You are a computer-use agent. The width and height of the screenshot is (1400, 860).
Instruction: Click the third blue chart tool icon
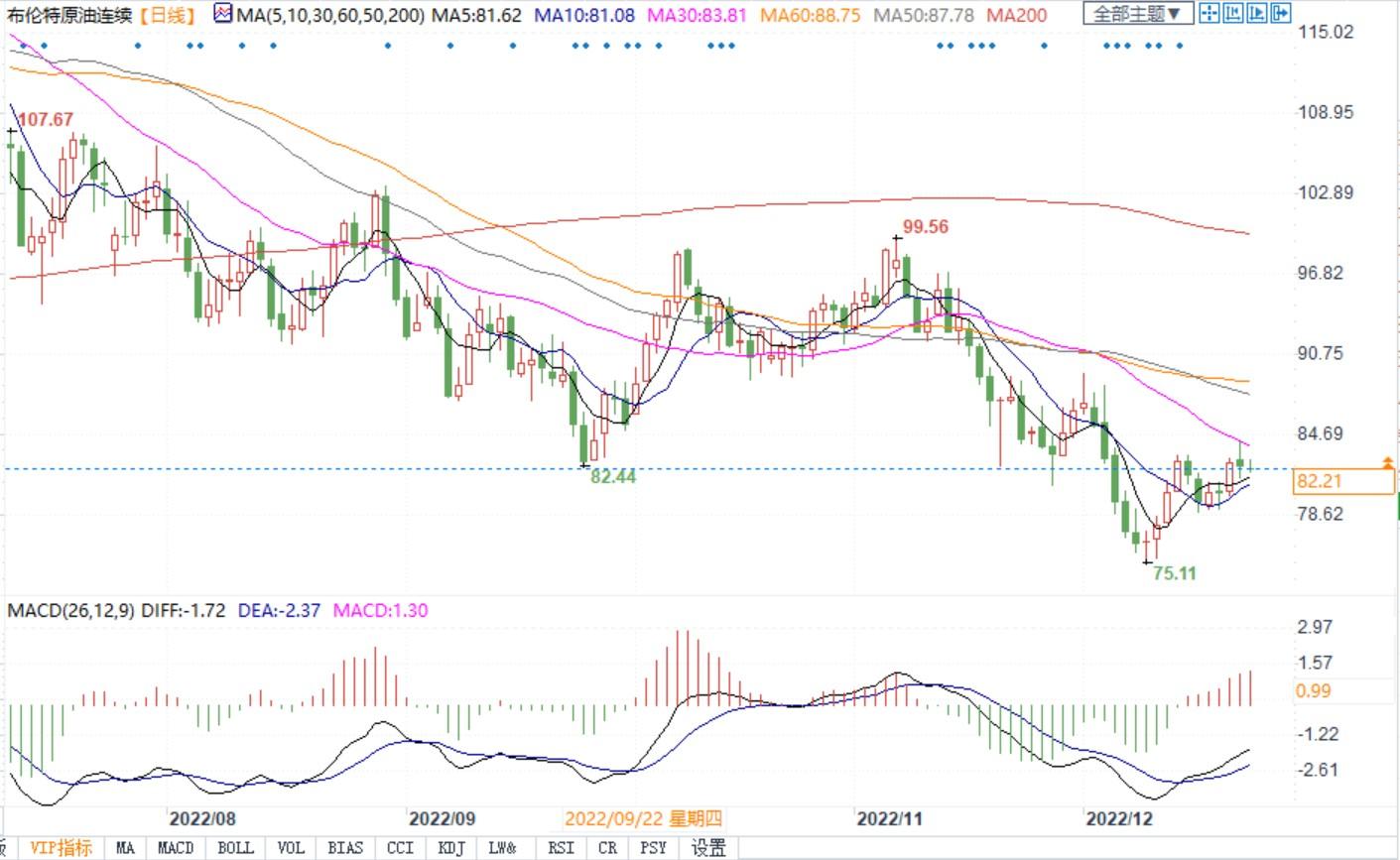click(1256, 14)
